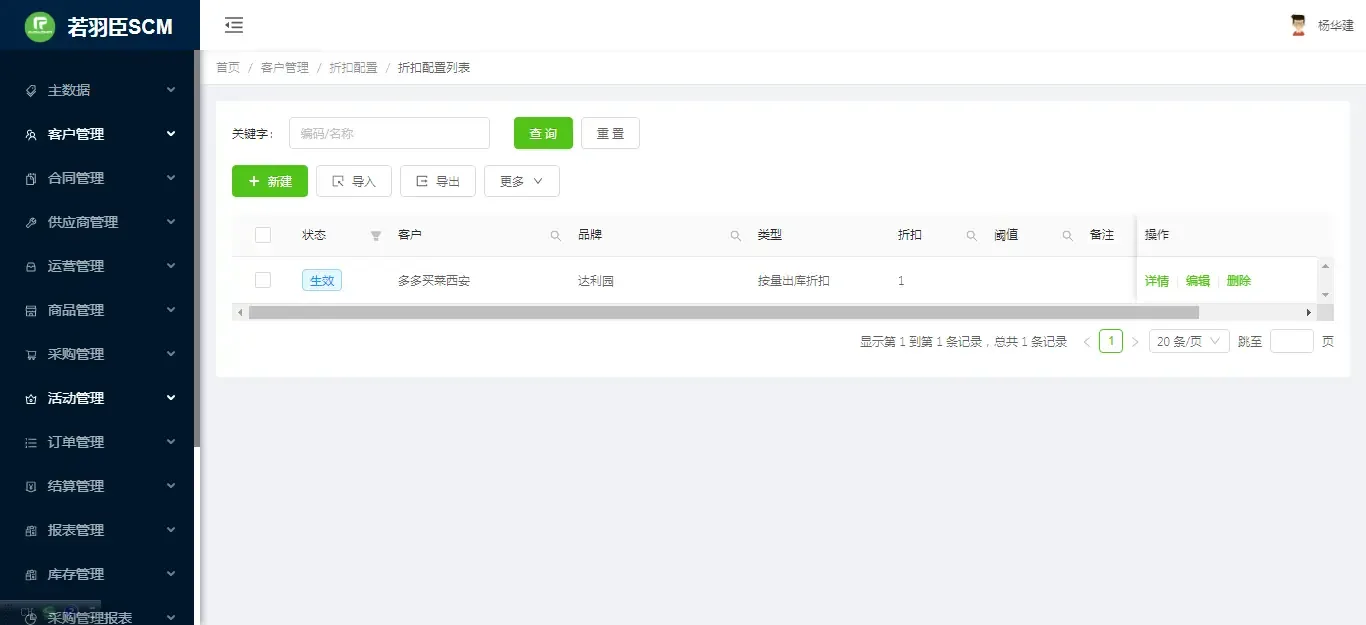Expand 主数据 menu chevron
Viewport: 1366px width, 625px height.
tap(171, 90)
